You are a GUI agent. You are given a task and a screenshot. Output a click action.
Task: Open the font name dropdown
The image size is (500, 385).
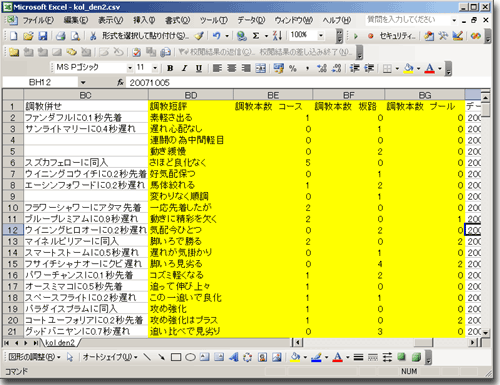click(130, 68)
